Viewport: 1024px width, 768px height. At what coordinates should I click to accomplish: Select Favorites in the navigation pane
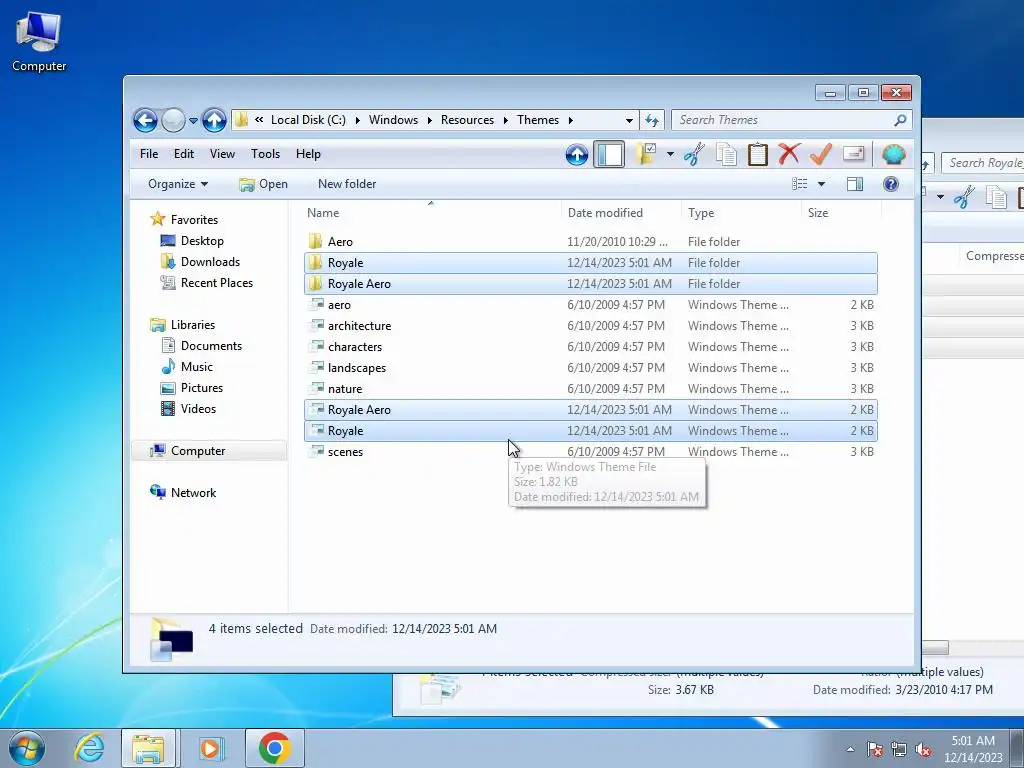point(195,220)
